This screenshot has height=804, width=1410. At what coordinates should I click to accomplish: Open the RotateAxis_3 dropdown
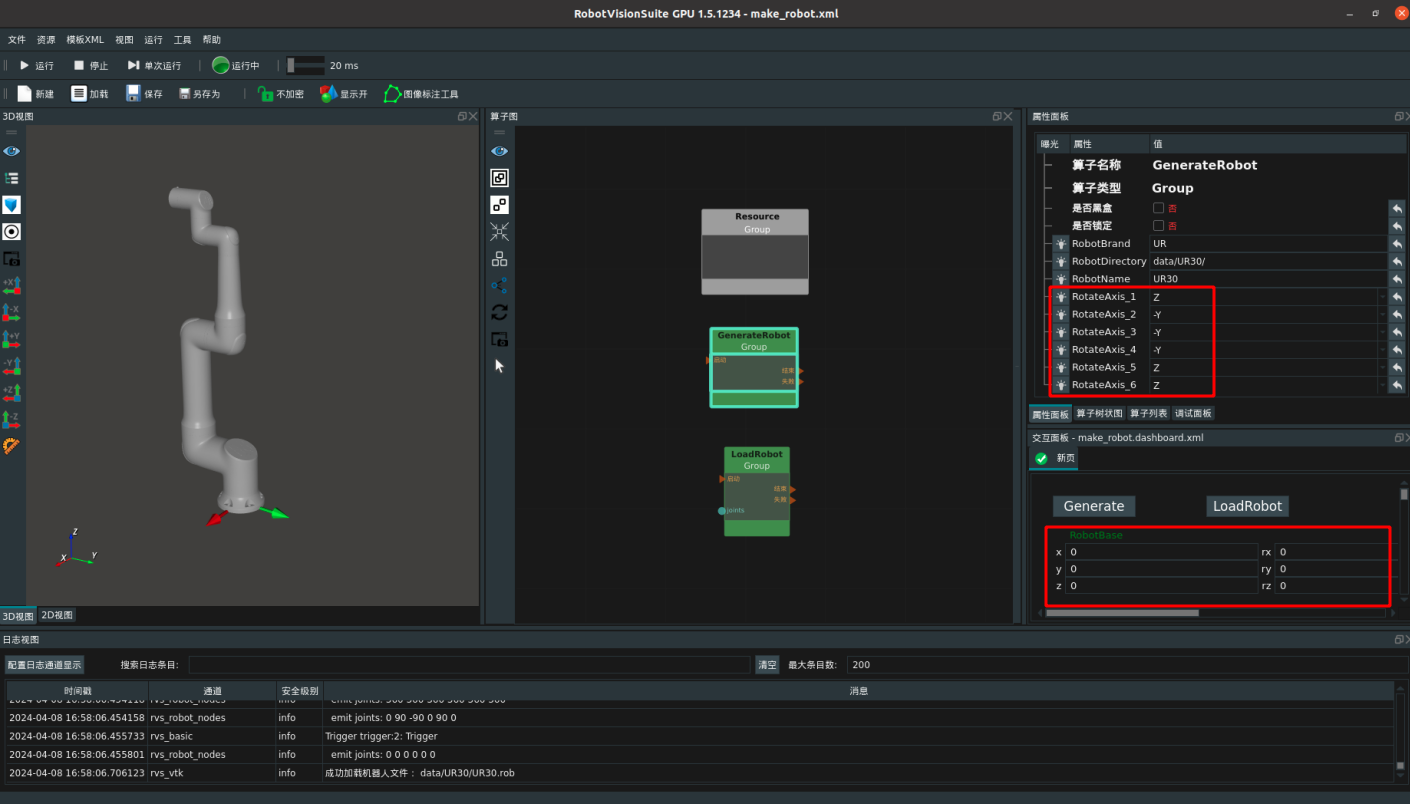click(x=1268, y=332)
